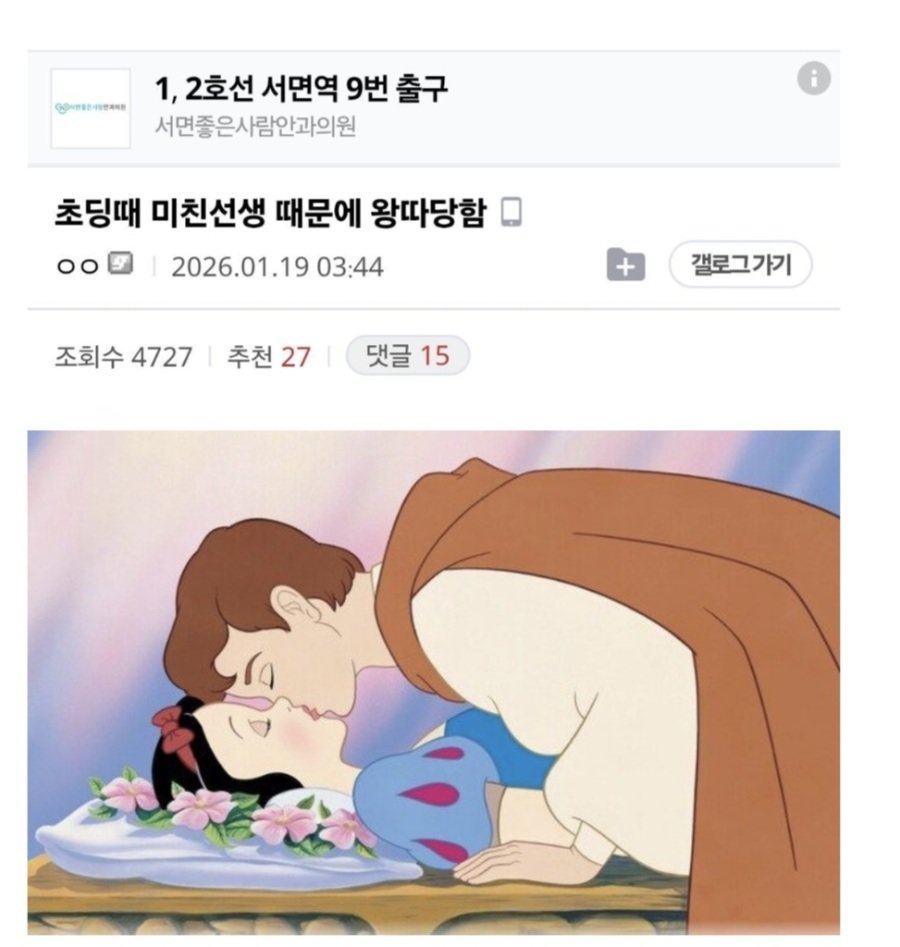Jump to comments via 댓글 15 button
900x947 pixels.
coord(407,355)
